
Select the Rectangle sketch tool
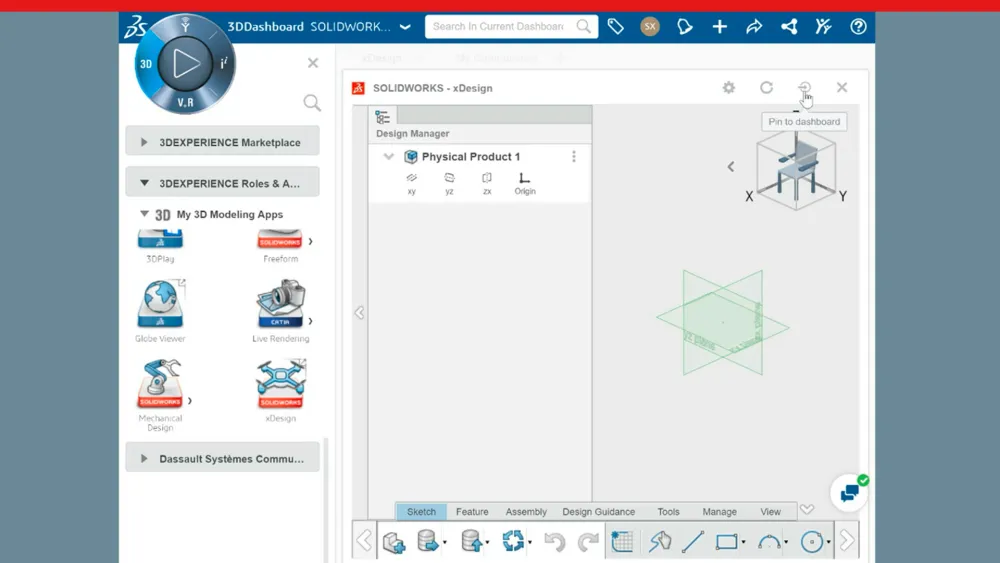726,541
